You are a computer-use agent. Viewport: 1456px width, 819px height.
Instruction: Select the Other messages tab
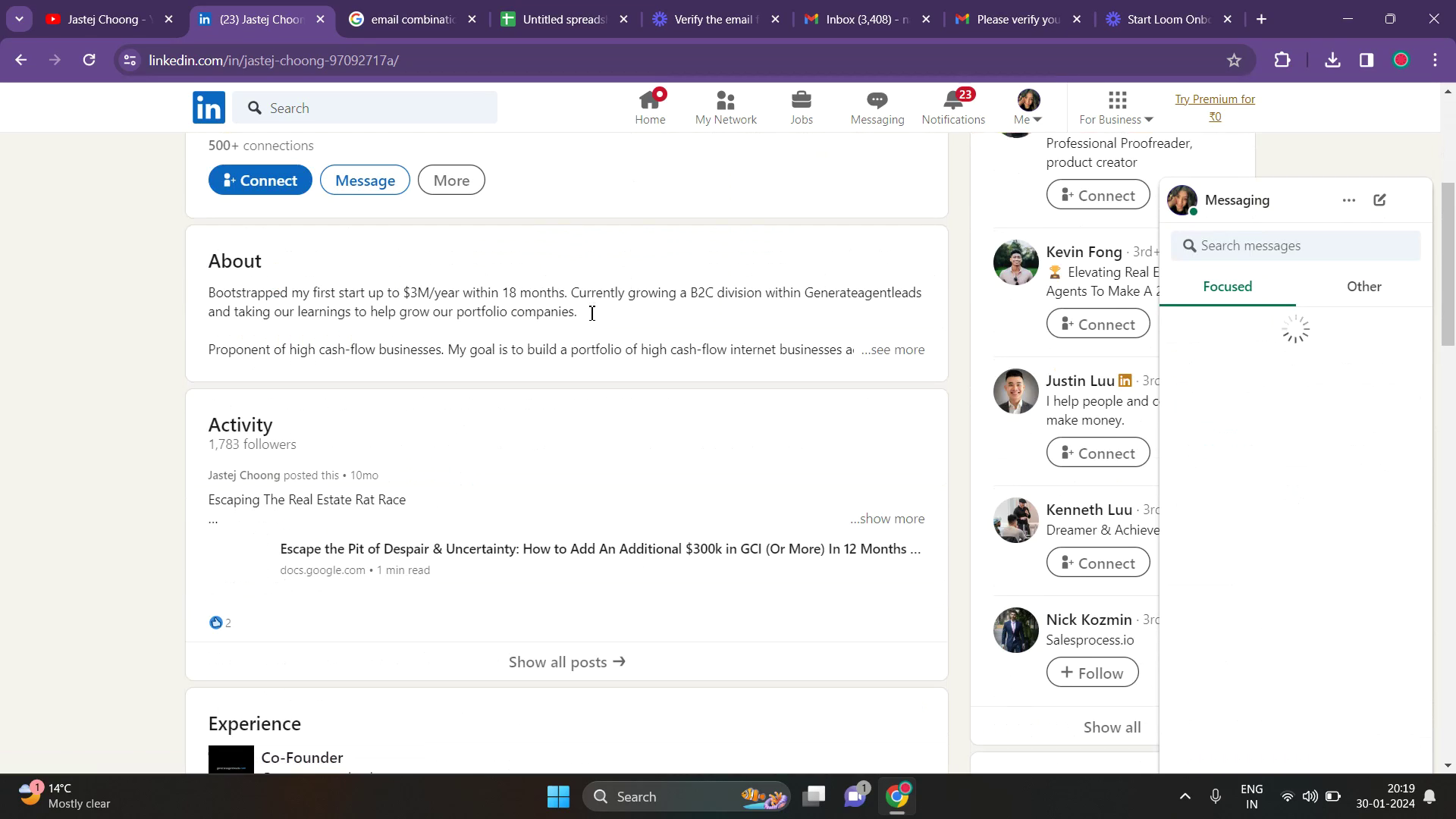pyautogui.click(x=1363, y=287)
